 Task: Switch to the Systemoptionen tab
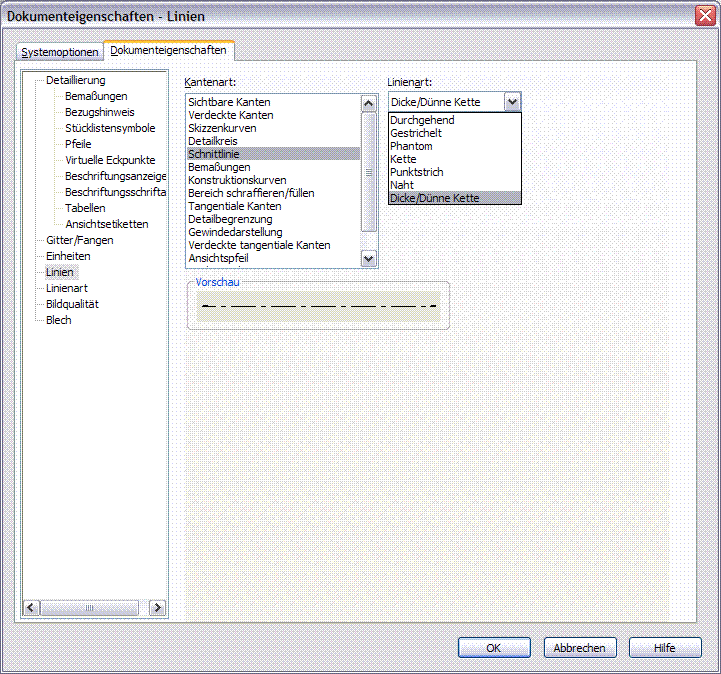pyautogui.click(x=59, y=52)
